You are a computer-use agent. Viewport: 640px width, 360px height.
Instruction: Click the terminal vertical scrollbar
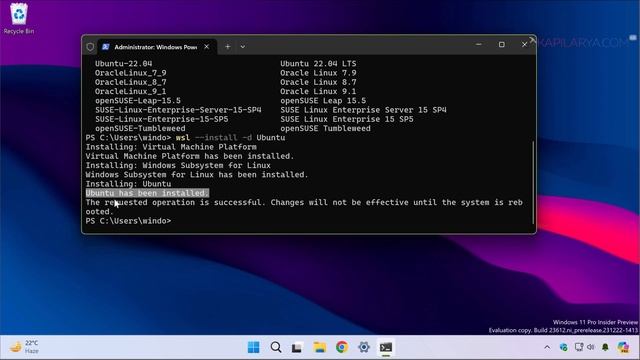533,182
